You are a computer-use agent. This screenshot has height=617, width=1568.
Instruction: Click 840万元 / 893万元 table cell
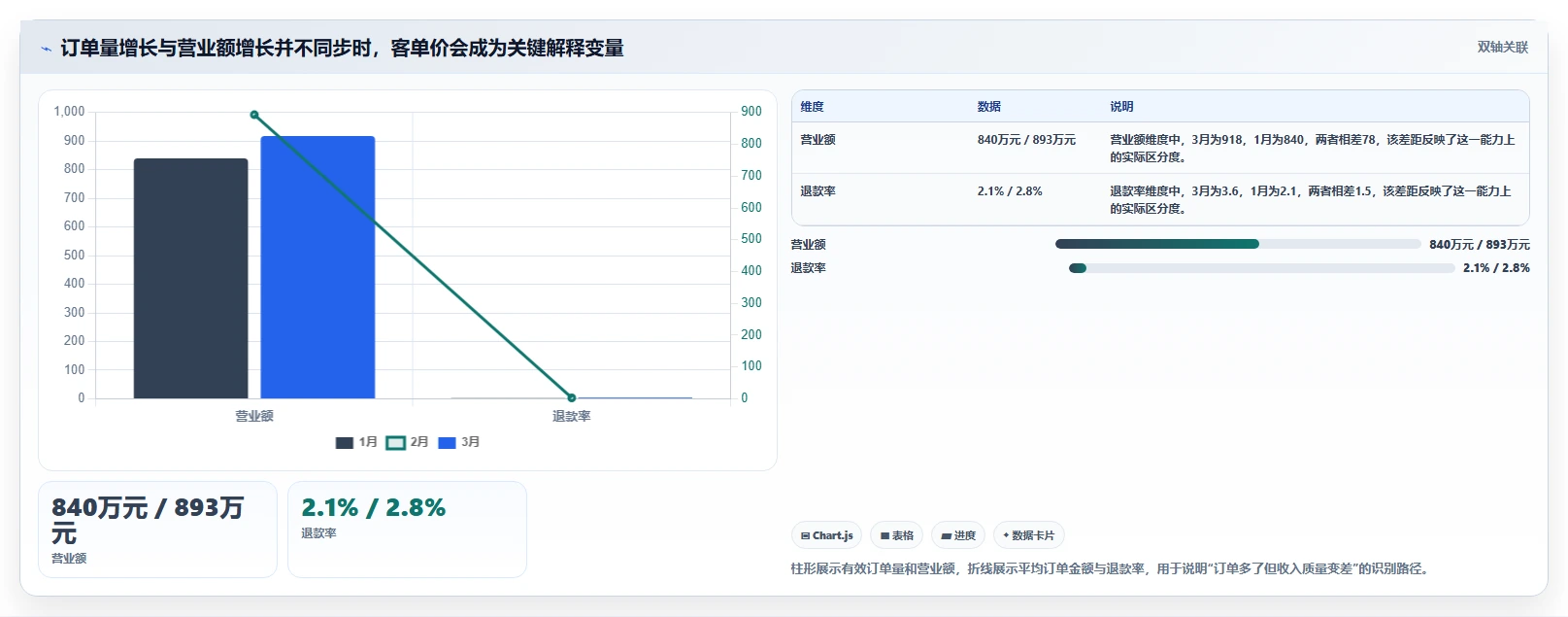tap(1026, 140)
